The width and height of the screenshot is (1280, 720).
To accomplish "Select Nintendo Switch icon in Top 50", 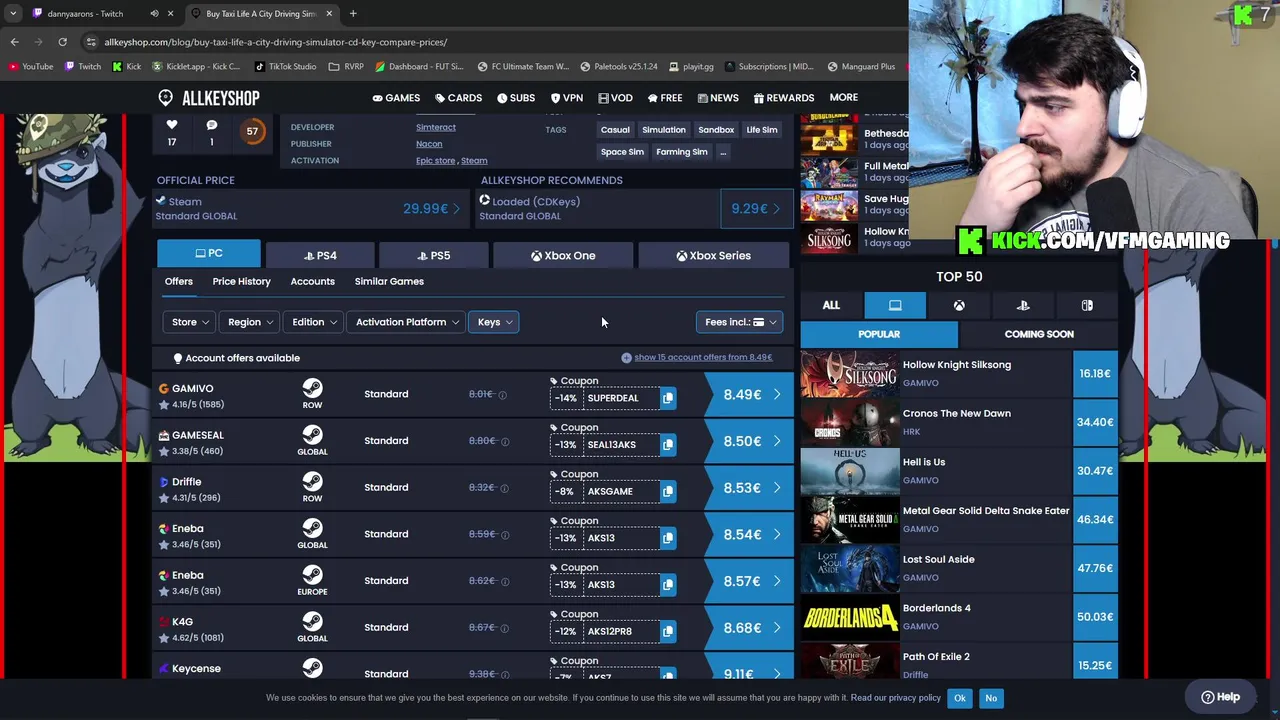I will [x=1087, y=305].
